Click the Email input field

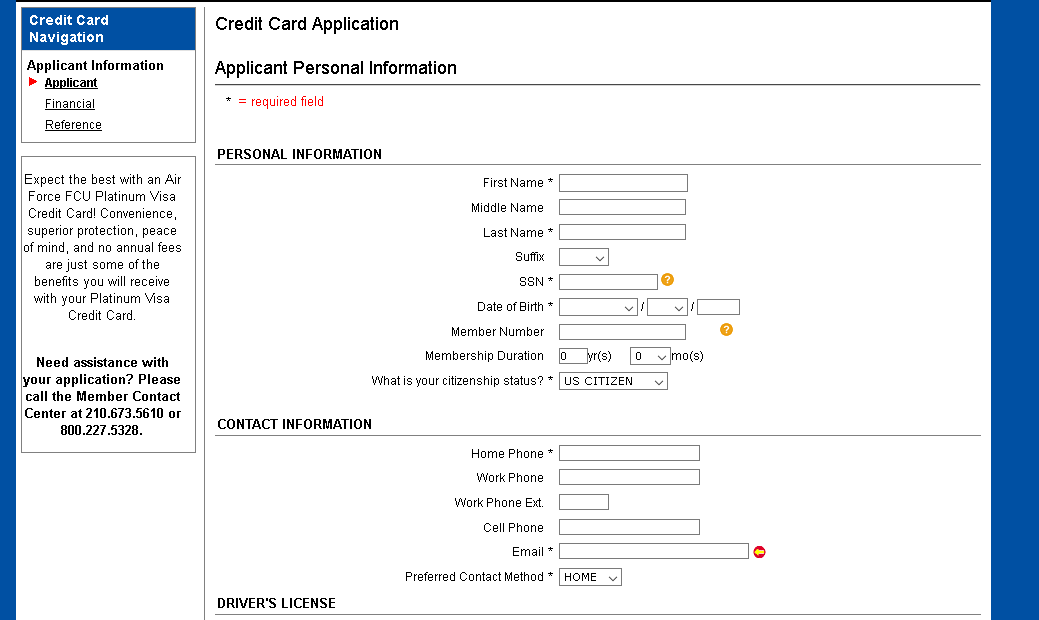(653, 551)
